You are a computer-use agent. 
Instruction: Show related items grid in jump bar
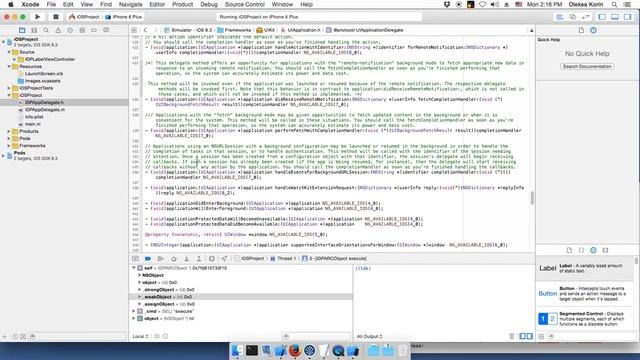134,30
